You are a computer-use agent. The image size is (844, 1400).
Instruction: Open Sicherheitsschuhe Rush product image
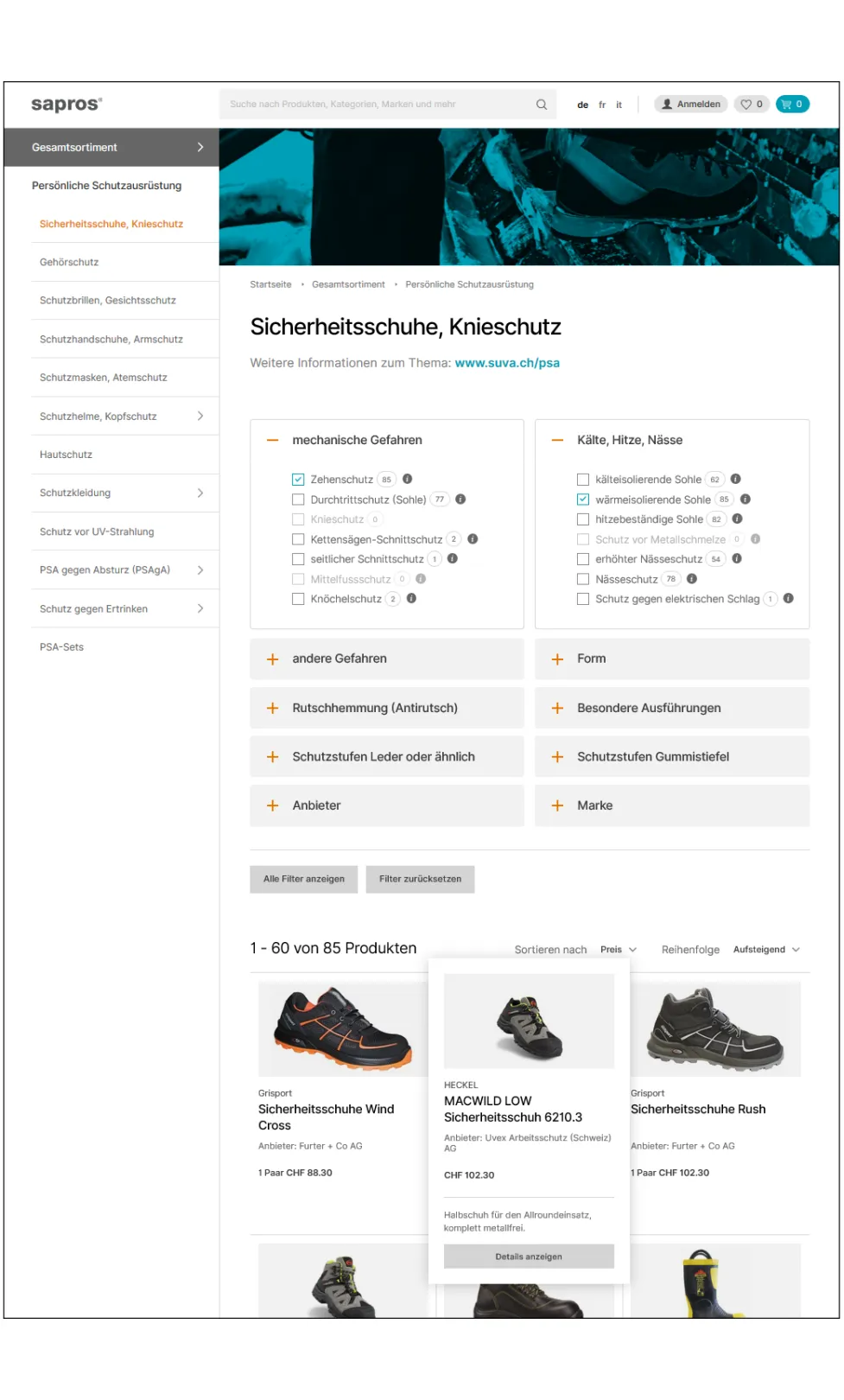pos(715,1029)
